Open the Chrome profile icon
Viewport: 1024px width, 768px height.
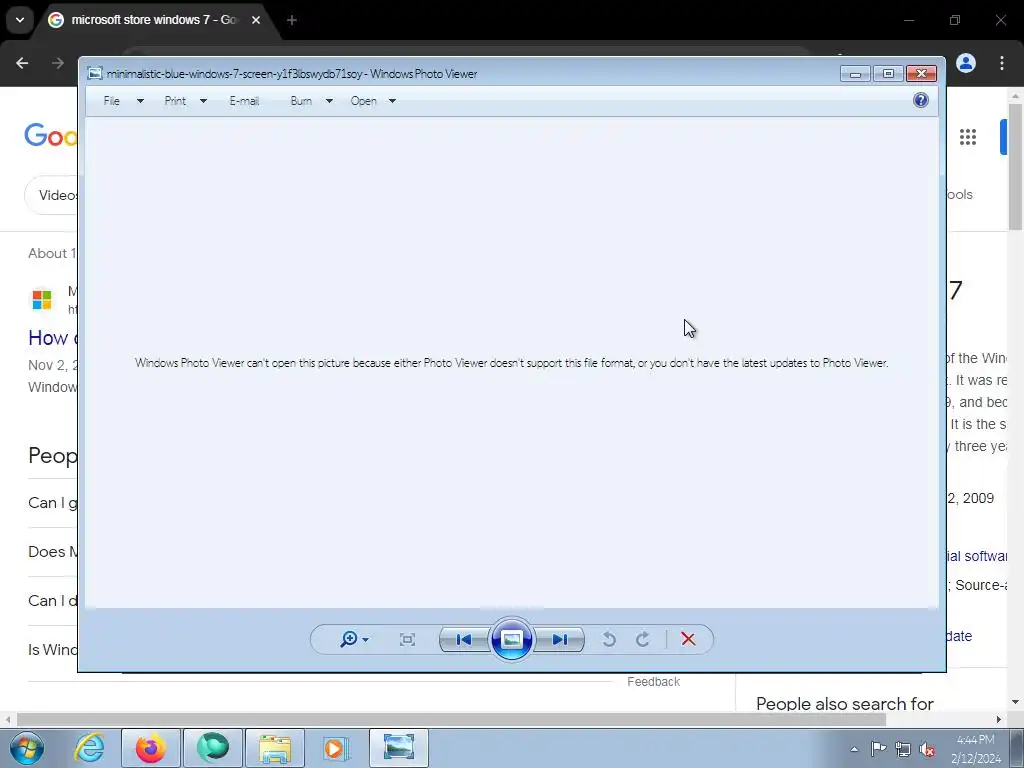click(x=966, y=63)
